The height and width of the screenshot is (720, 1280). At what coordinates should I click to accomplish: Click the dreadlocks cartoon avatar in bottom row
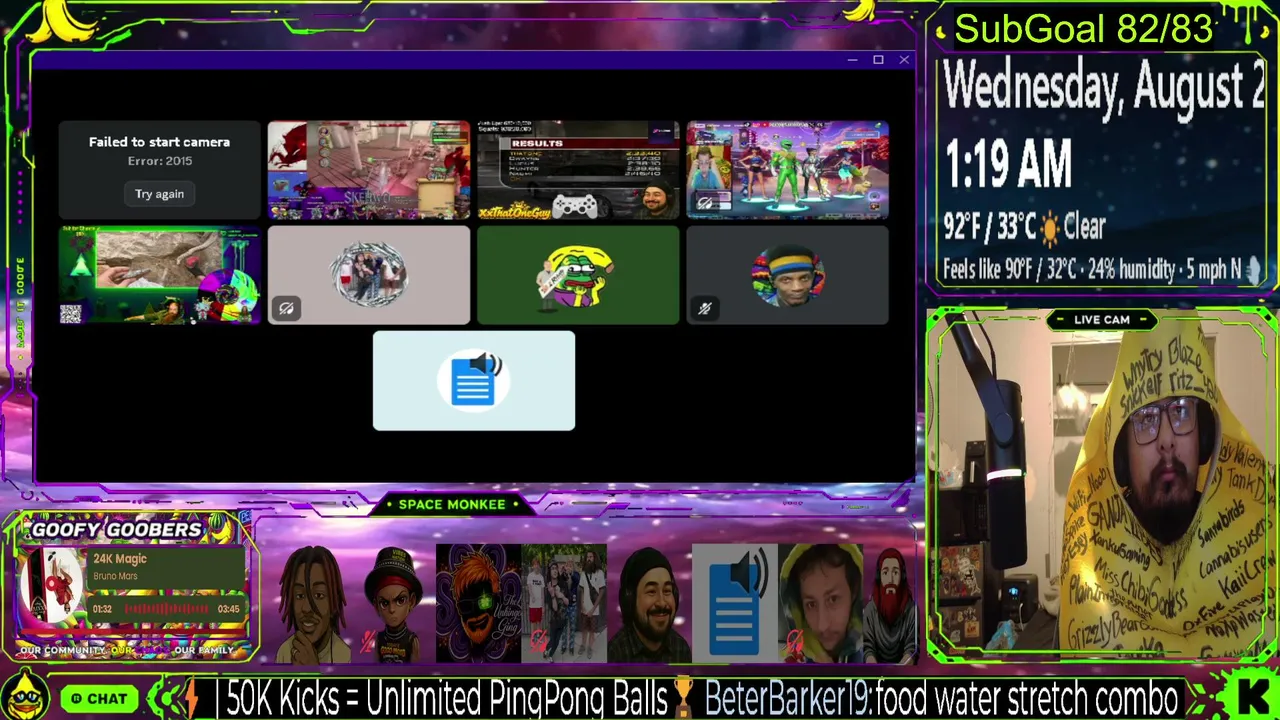click(x=313, y=604)
